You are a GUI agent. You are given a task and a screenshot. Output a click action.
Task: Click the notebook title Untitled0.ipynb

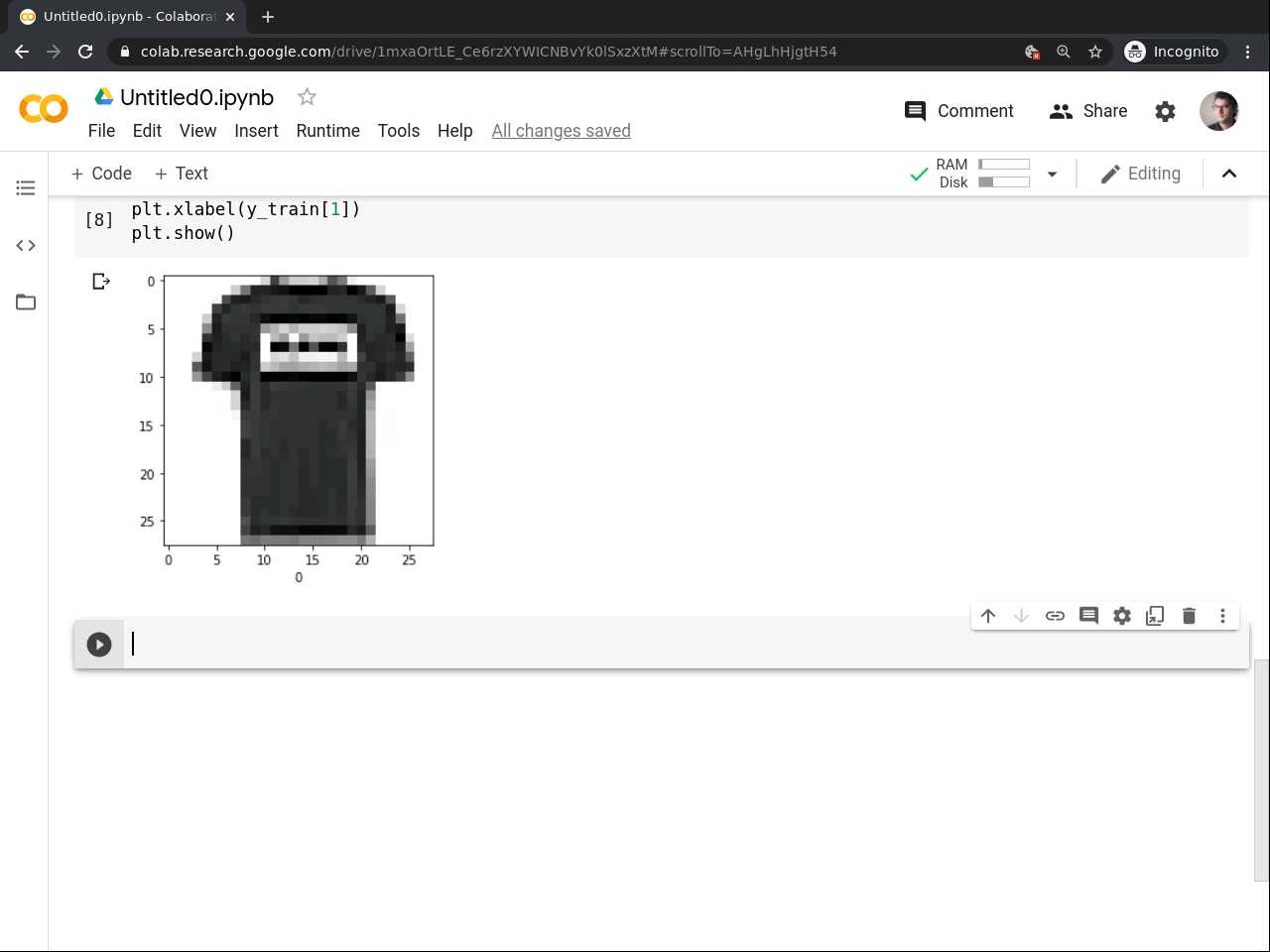196,97
